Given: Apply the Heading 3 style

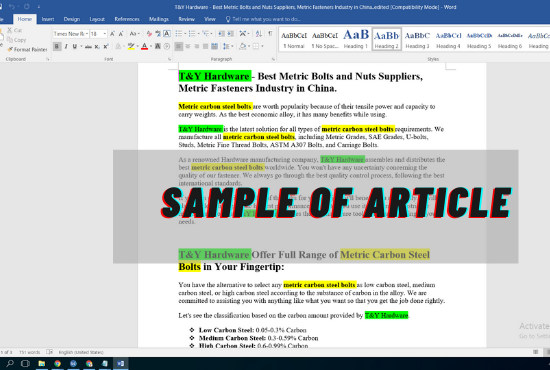Looking at the screenshot, I should (417, 39).
